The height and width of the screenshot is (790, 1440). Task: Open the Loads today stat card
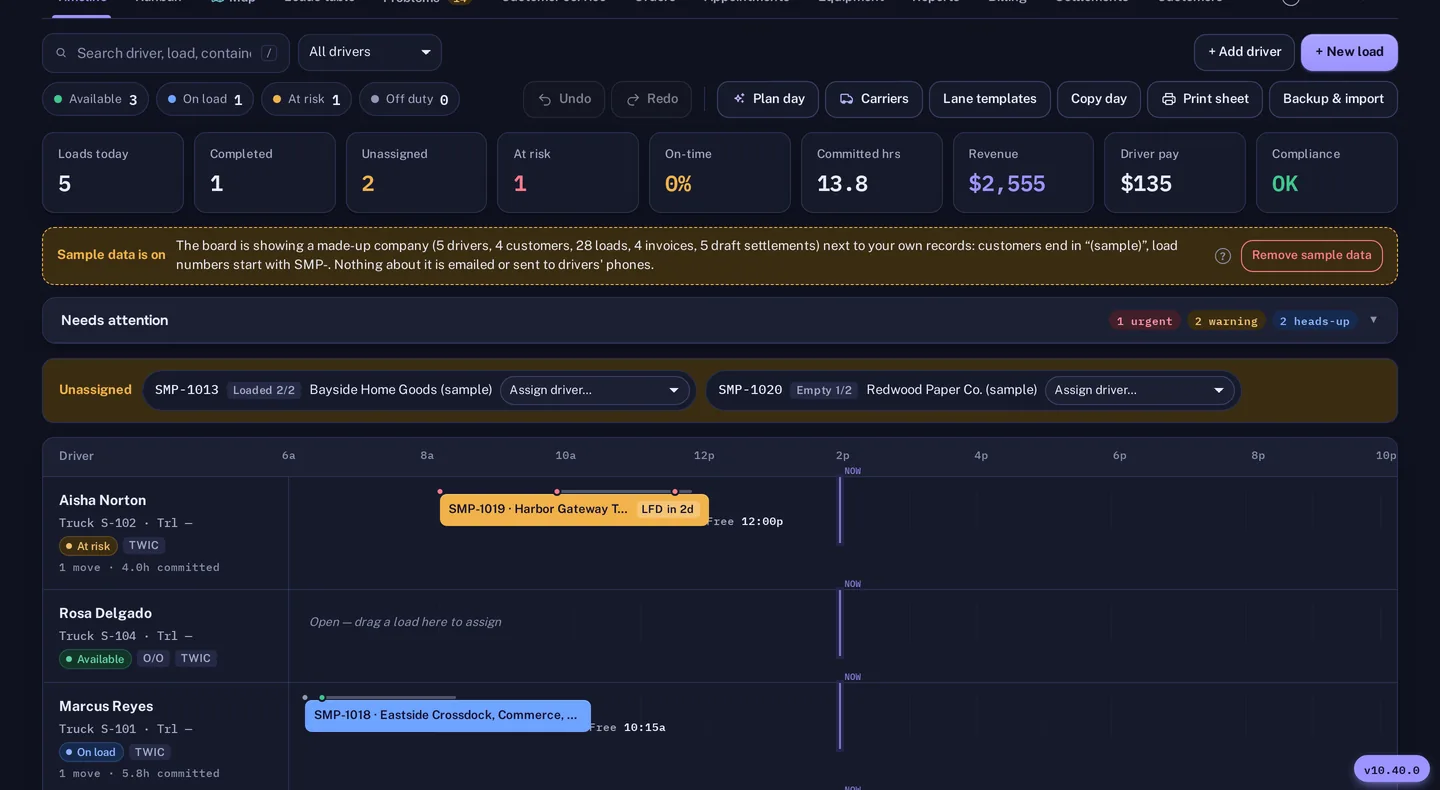coord(113,172)
